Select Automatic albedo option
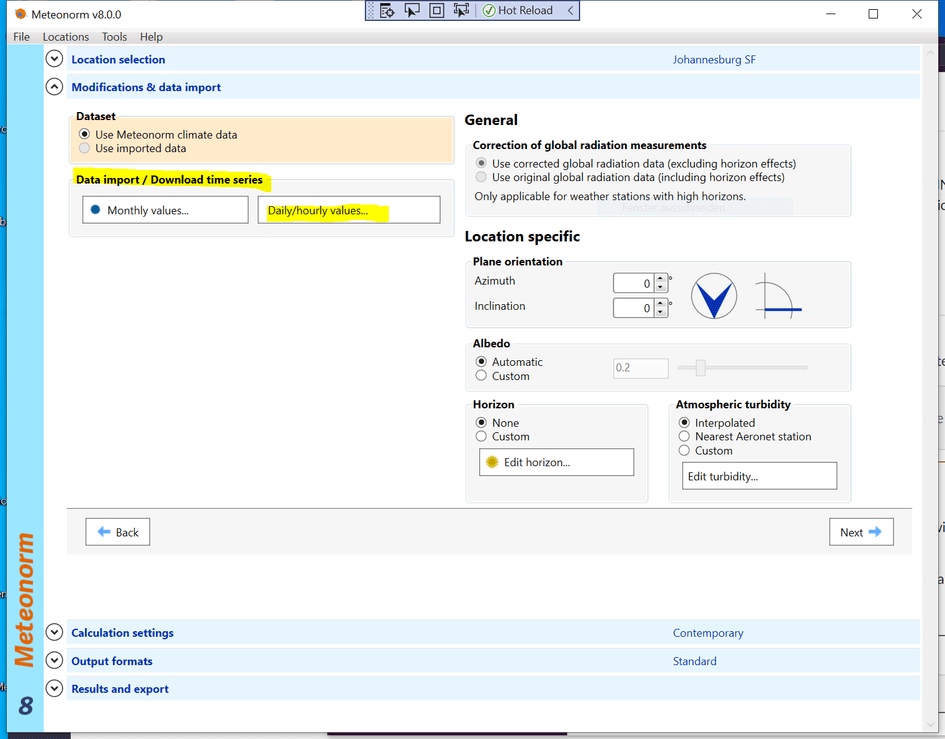945x739 pixels. pos(481,362)
